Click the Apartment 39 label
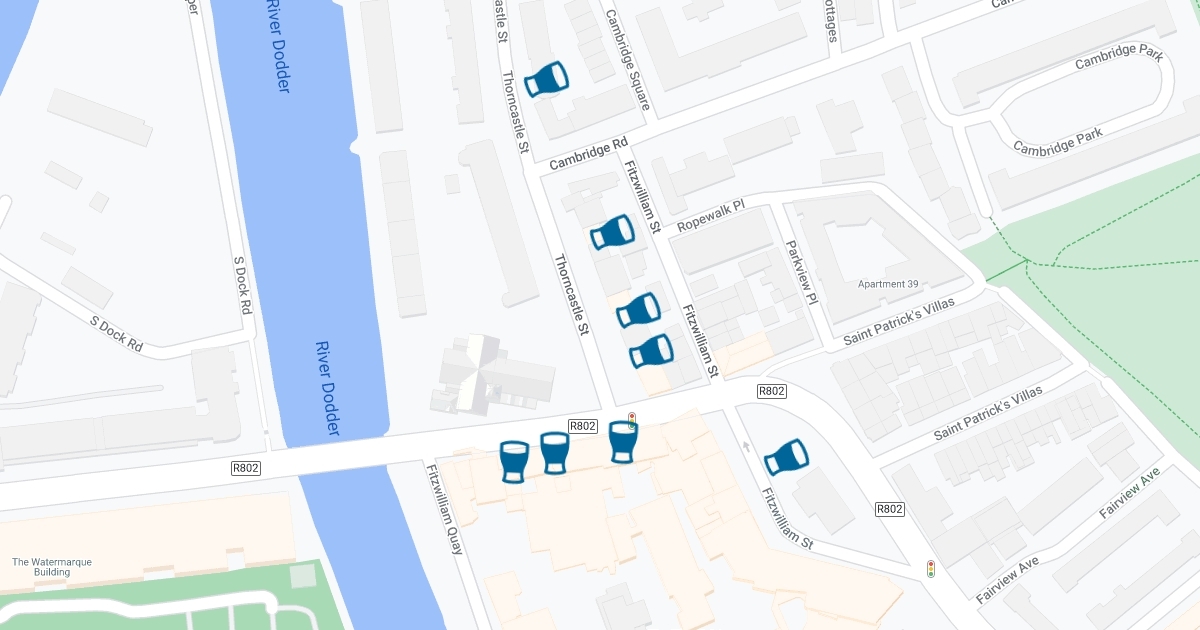1200x630 pixels. [x=888, y=284]
